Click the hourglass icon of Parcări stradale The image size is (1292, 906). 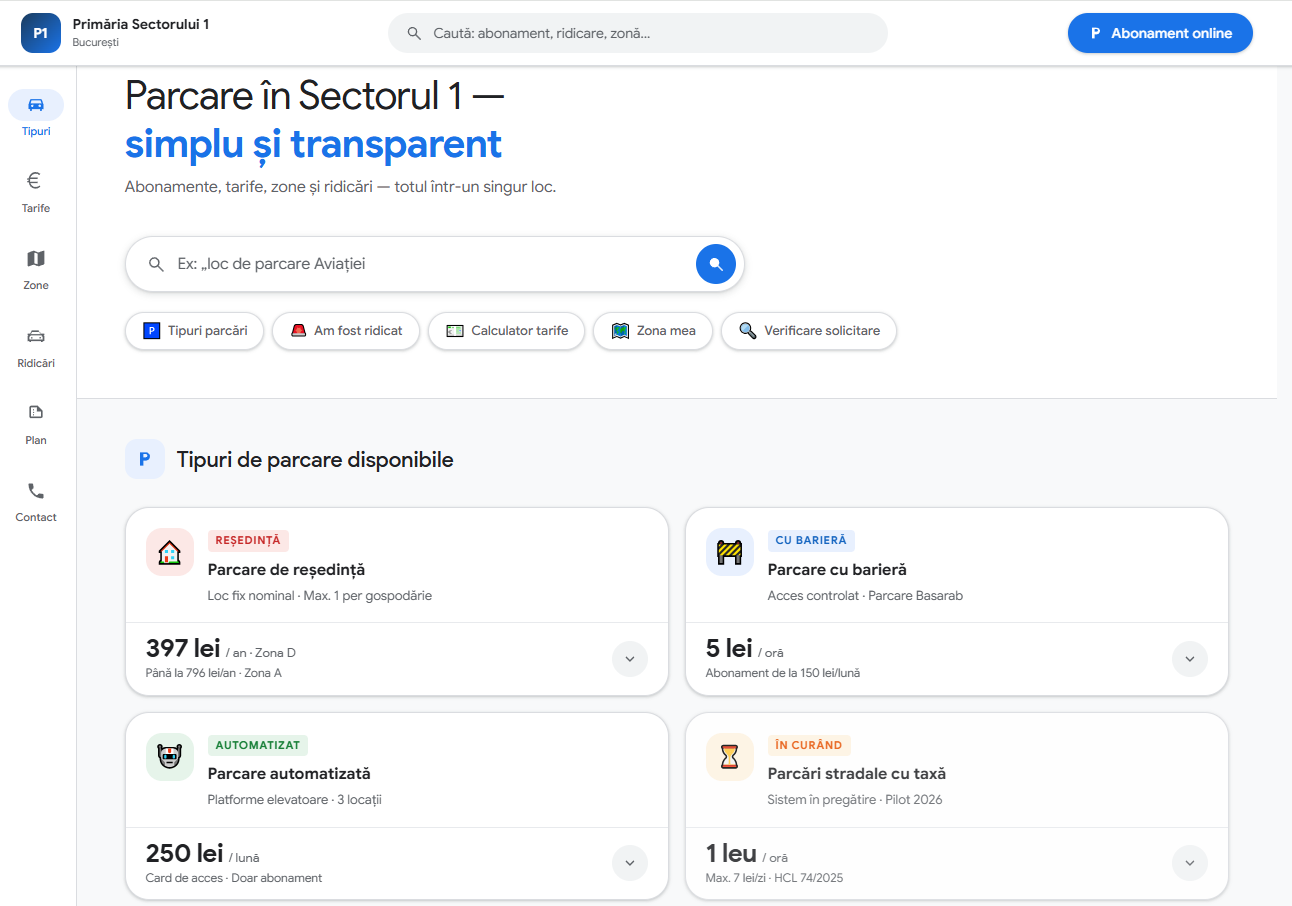click(x=730, y=757)
